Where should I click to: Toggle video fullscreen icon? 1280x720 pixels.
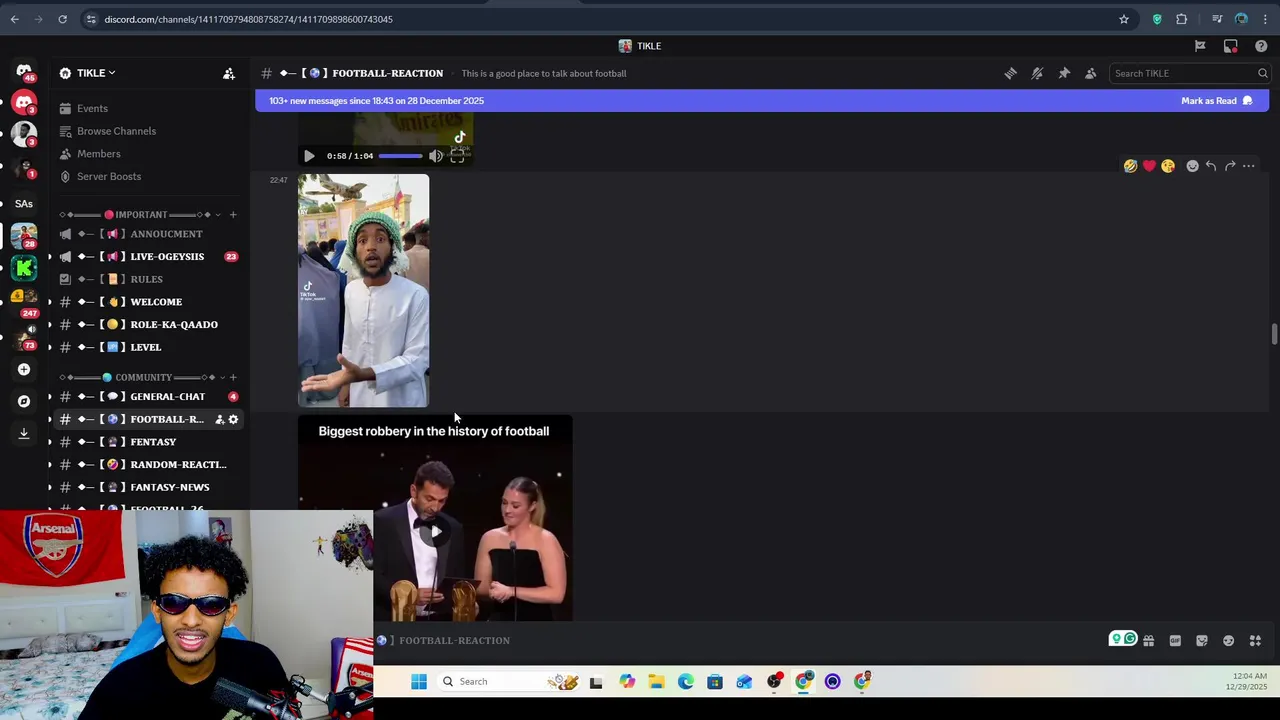(458, 156)
